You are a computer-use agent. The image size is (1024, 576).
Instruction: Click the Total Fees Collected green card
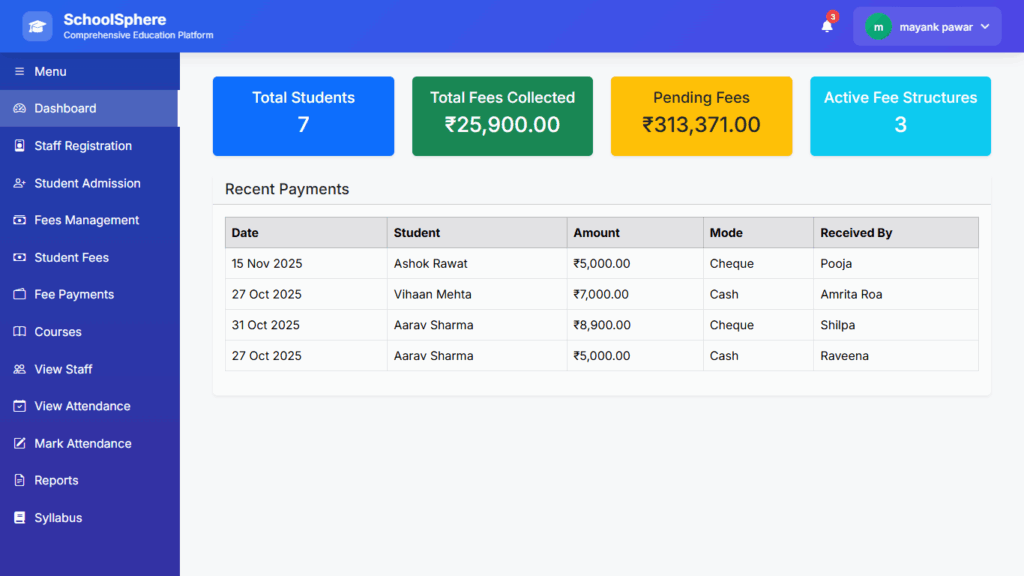(x=502, y=116)
